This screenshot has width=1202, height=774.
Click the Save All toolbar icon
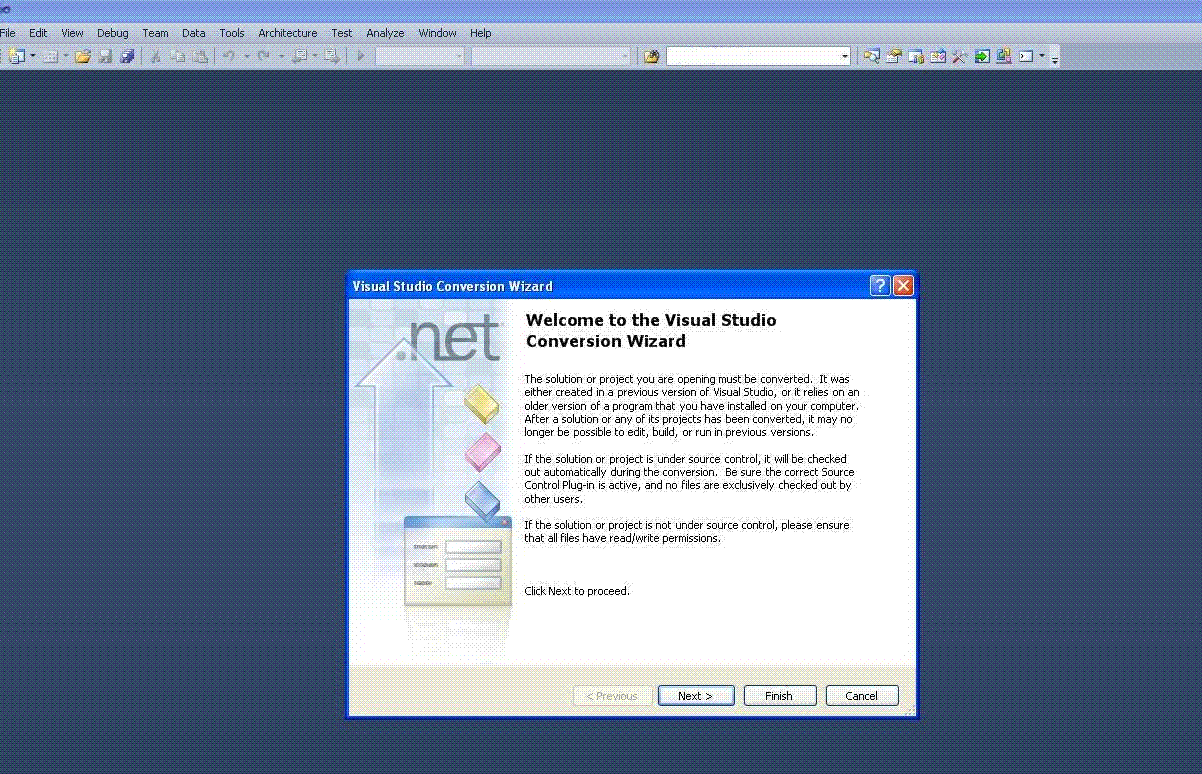tap(127, 56)
